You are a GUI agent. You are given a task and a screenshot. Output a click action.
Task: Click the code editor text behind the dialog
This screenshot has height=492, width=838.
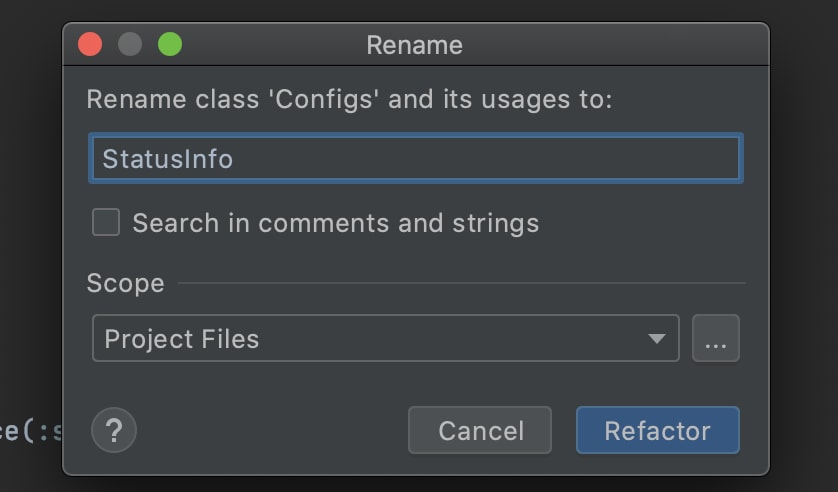pos(30,431)
